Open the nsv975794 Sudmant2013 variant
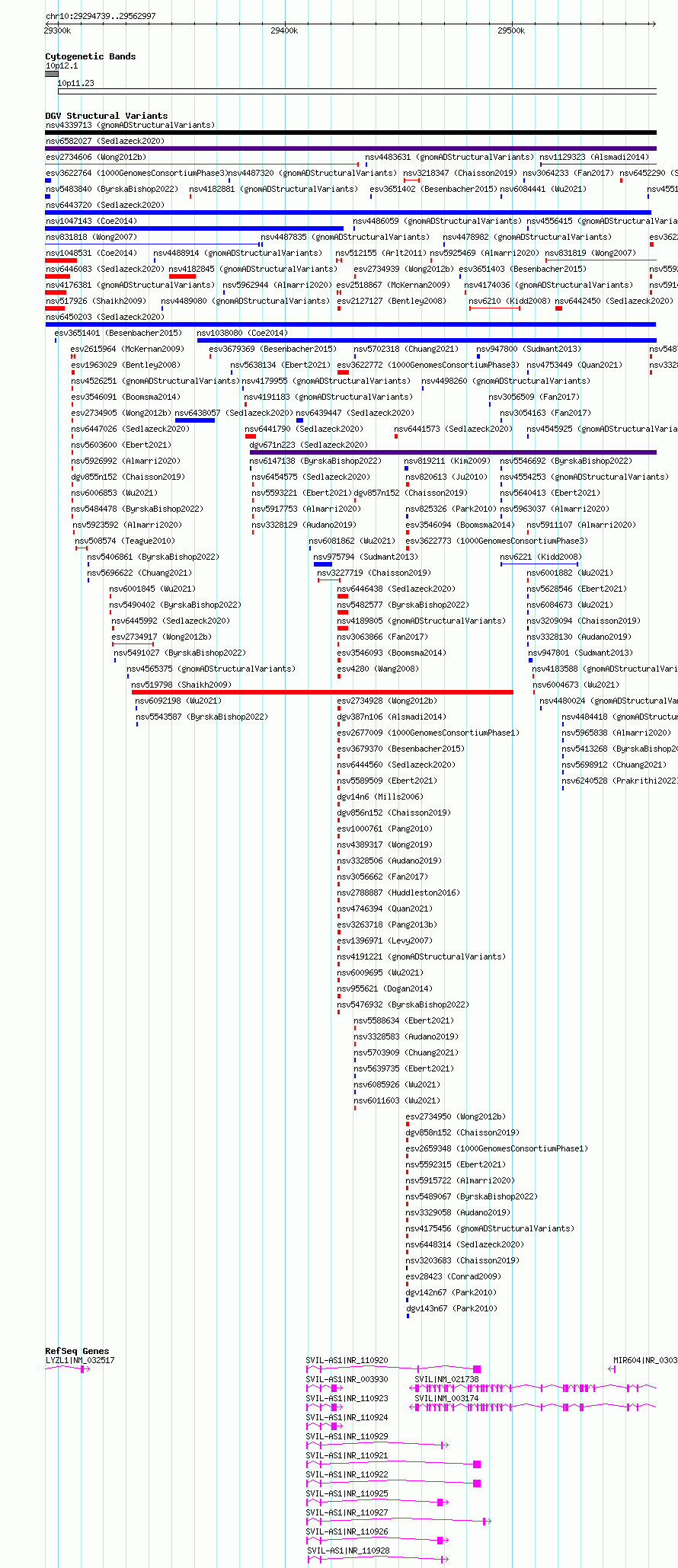Image resolution: width=678 pixels, height=1568 pixels. [366, 557]
